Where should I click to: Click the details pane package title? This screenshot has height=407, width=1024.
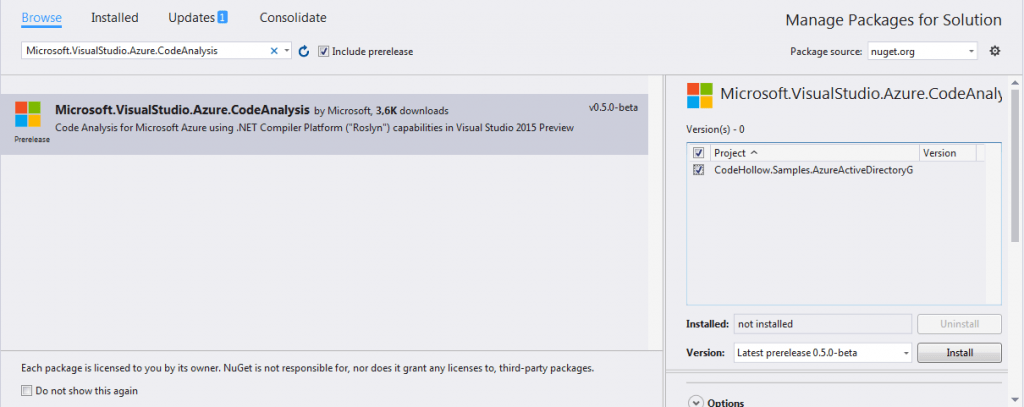point(861,95)
